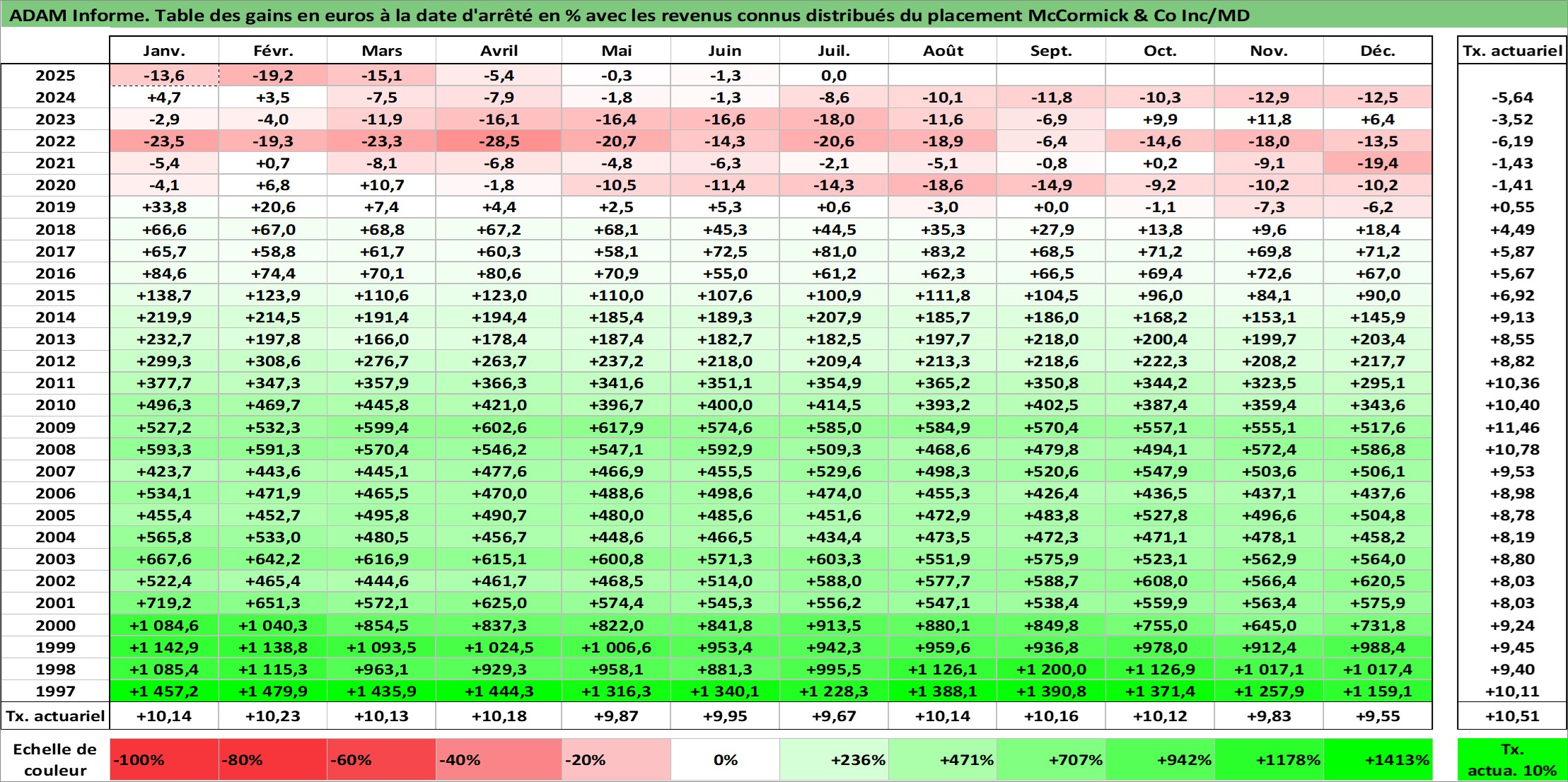Click the cell with value +608,0
This screenshot has height=782, width=1568.
pos(1160,580)
